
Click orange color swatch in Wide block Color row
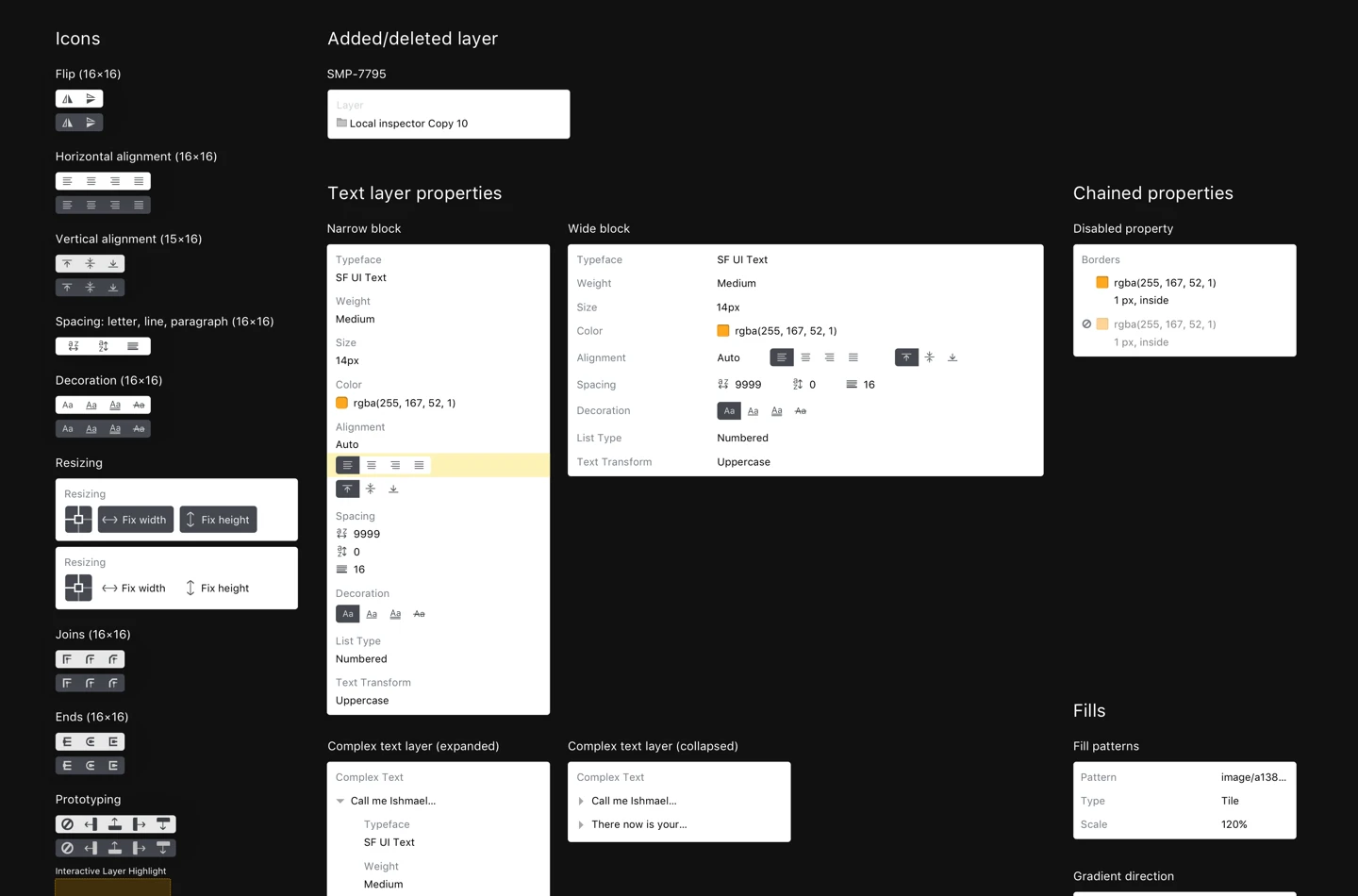coord(723,331)
